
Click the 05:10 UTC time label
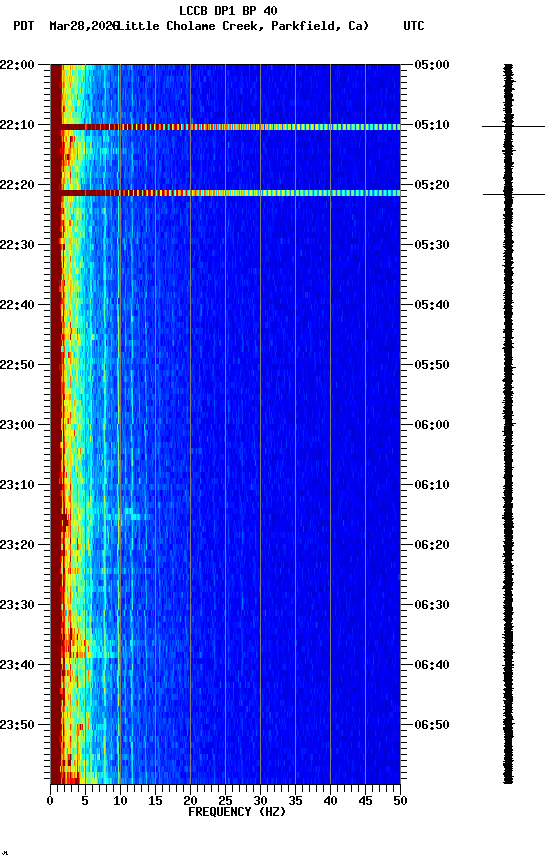(432, 125)
